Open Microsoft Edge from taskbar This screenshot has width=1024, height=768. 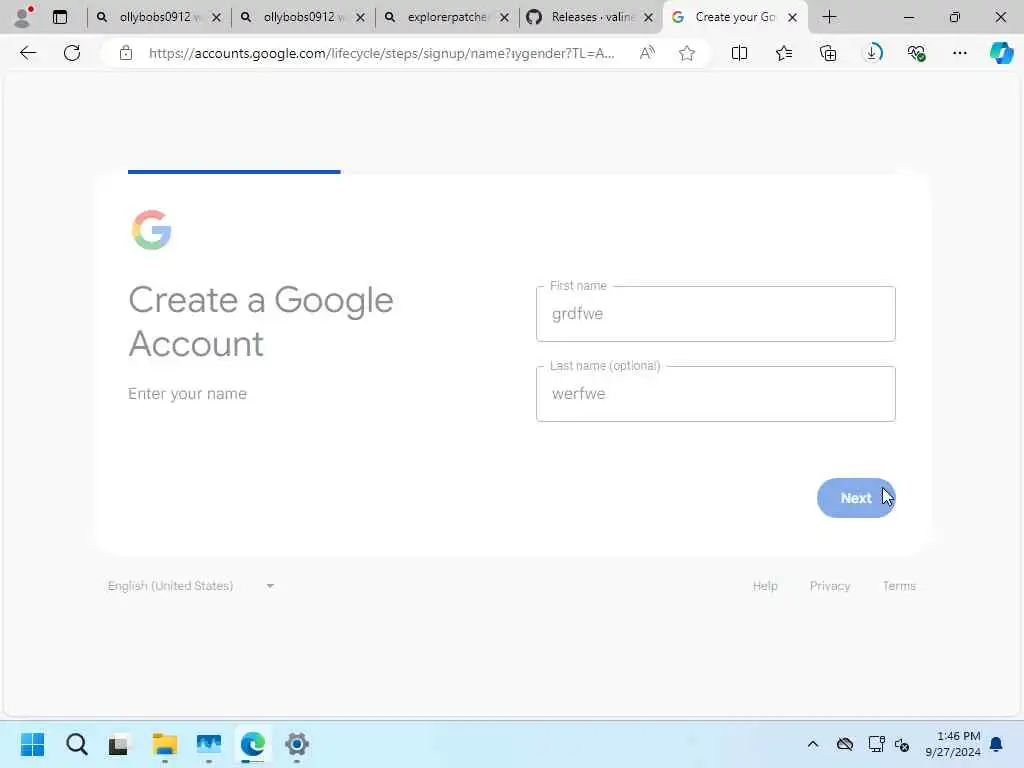coord(253,744)
